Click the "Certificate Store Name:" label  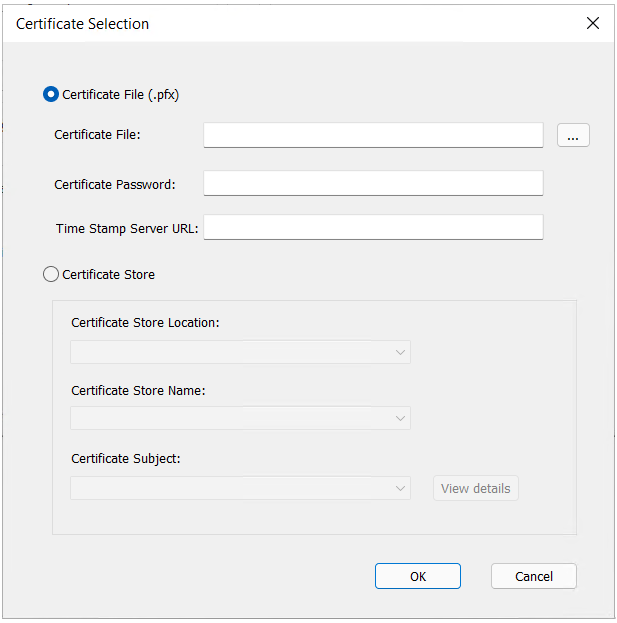click(x=138, y=391)
